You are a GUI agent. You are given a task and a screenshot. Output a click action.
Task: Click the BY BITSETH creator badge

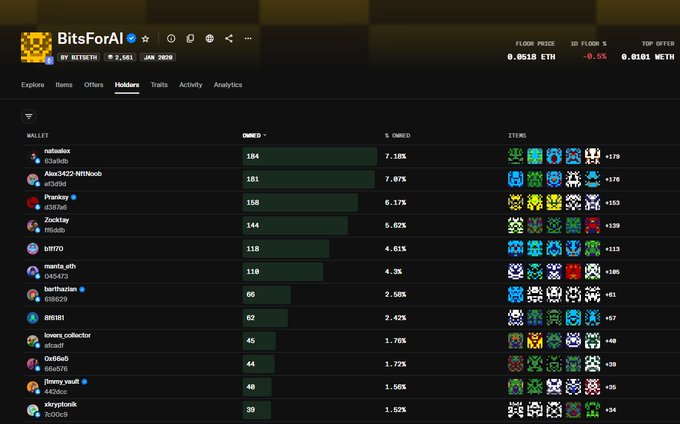pyautogui.click(x=78, y=57)
